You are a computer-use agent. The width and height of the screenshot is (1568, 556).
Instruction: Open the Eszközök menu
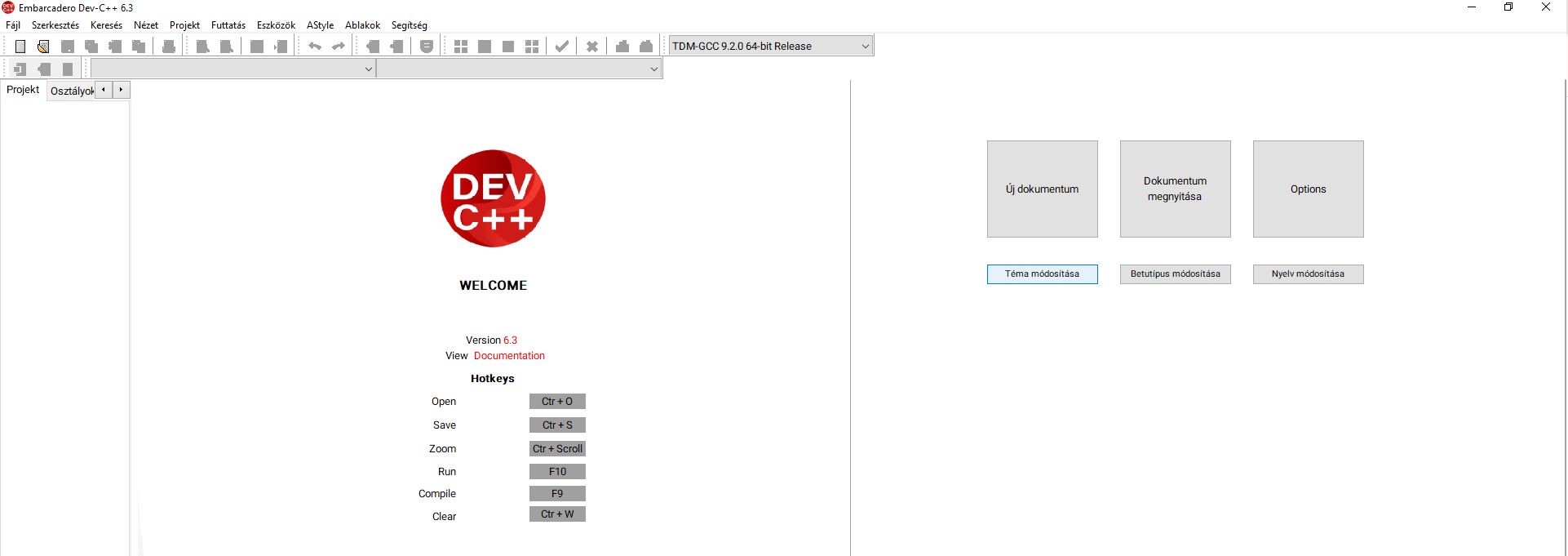276,25
